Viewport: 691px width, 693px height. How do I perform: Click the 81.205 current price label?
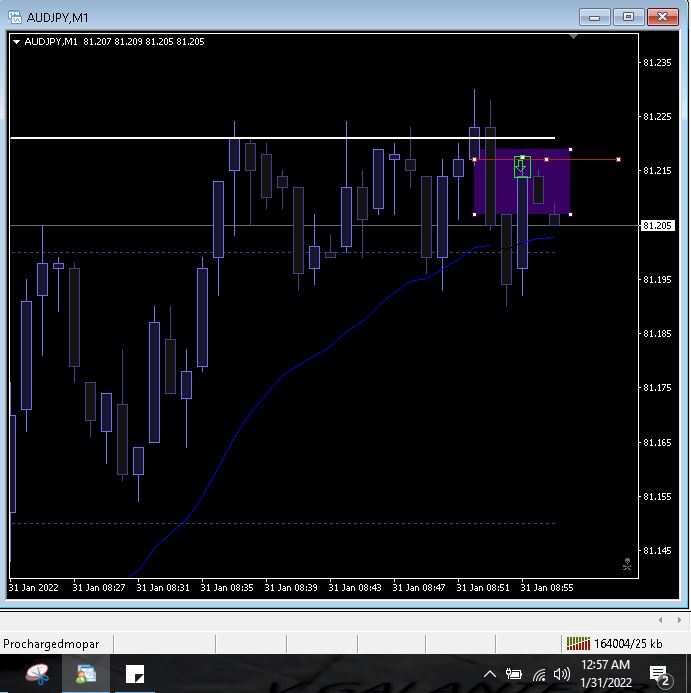point(657,225)
